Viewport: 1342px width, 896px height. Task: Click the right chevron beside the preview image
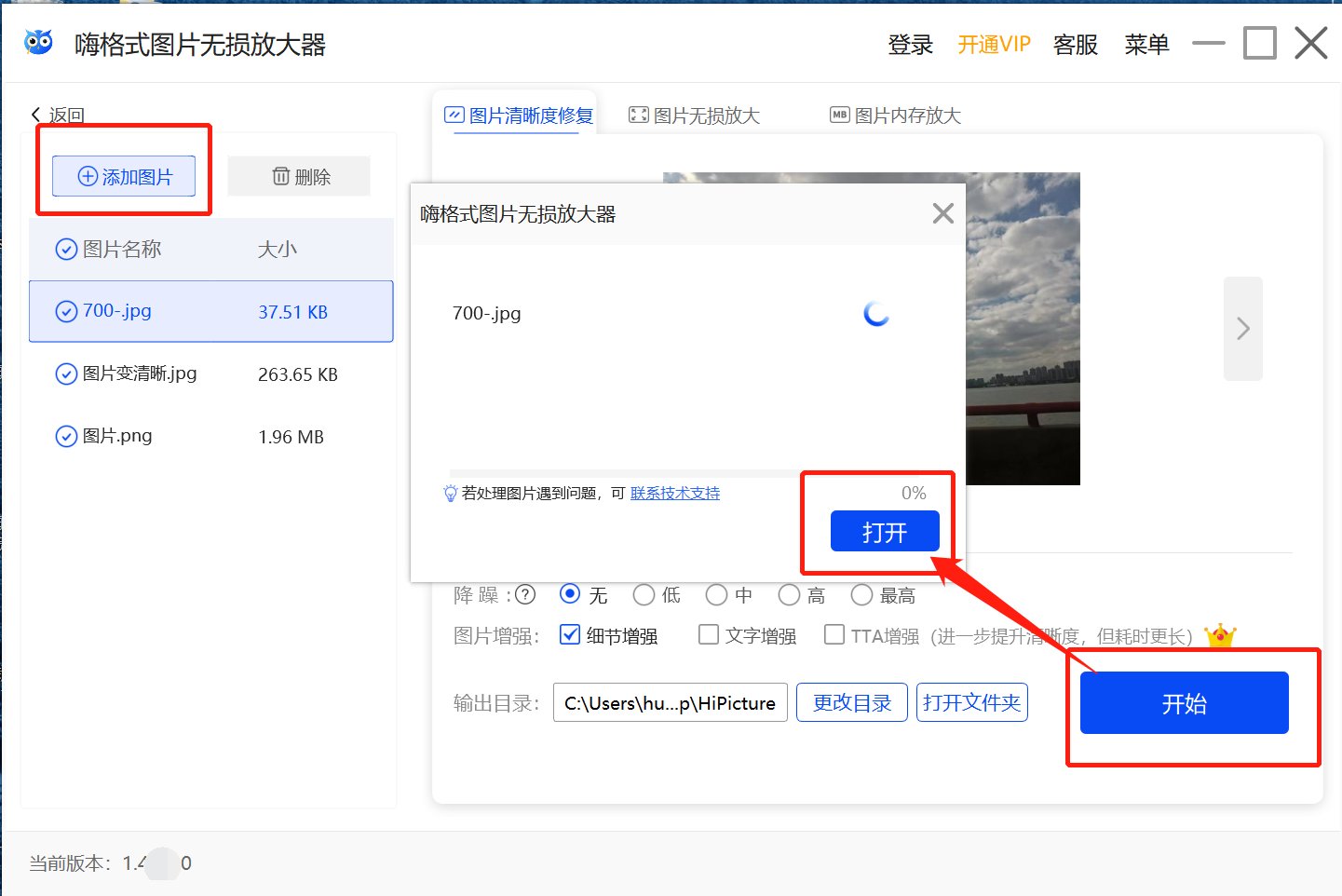(x=1242, y=328)
